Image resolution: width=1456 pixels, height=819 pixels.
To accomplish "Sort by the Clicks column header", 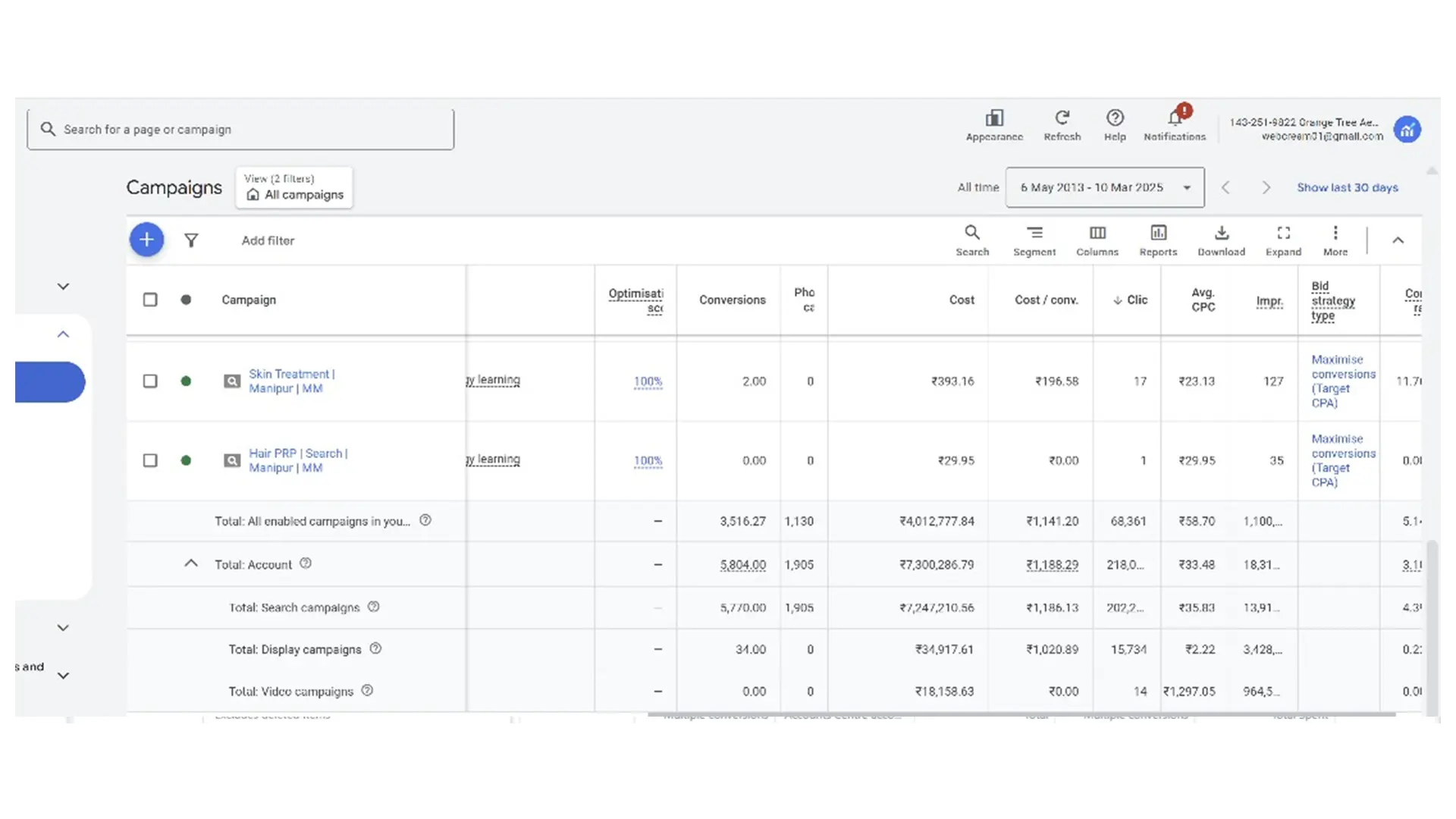I will [1130, 300].
